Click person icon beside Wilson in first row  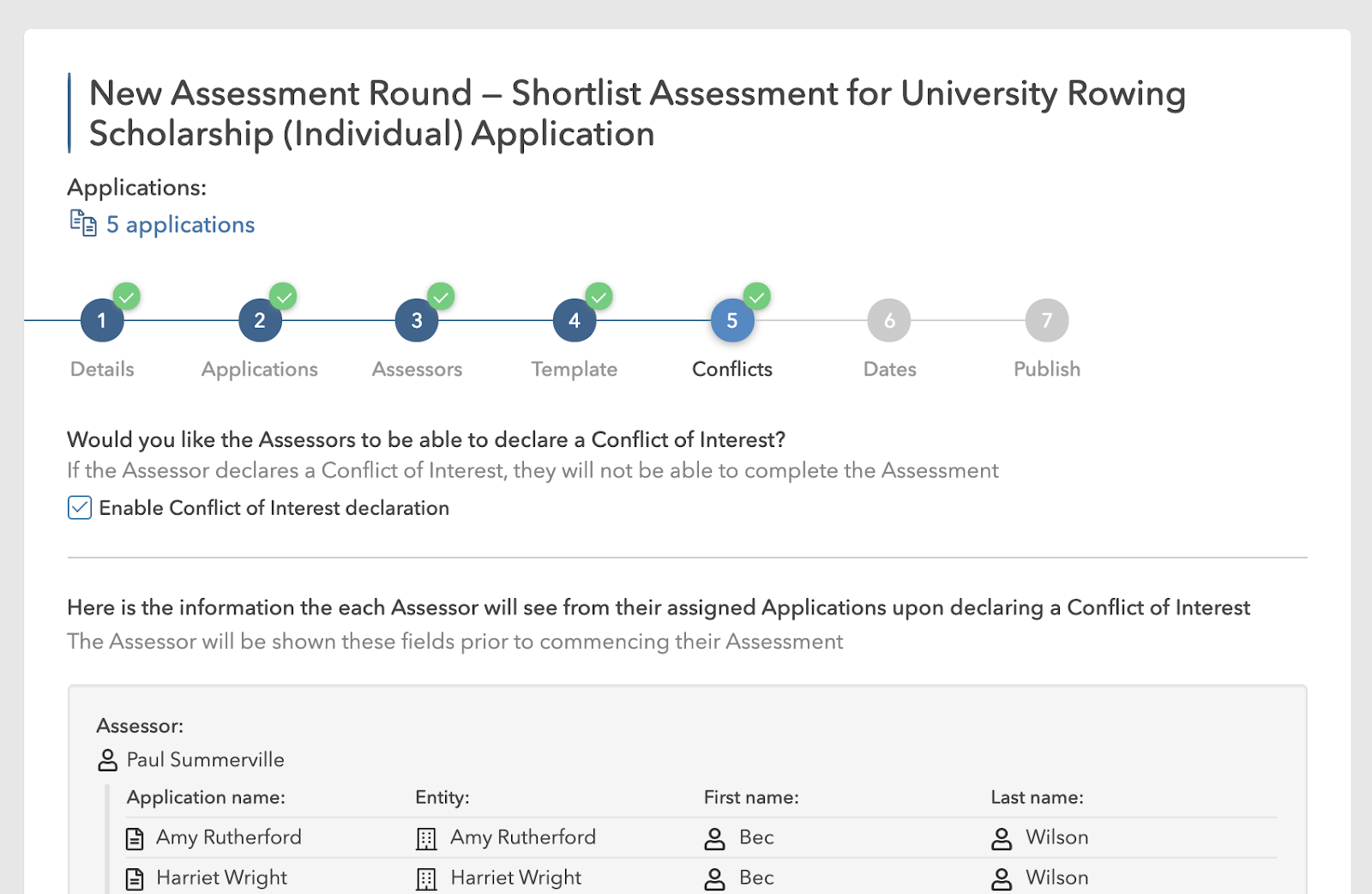click(1002, 838)
